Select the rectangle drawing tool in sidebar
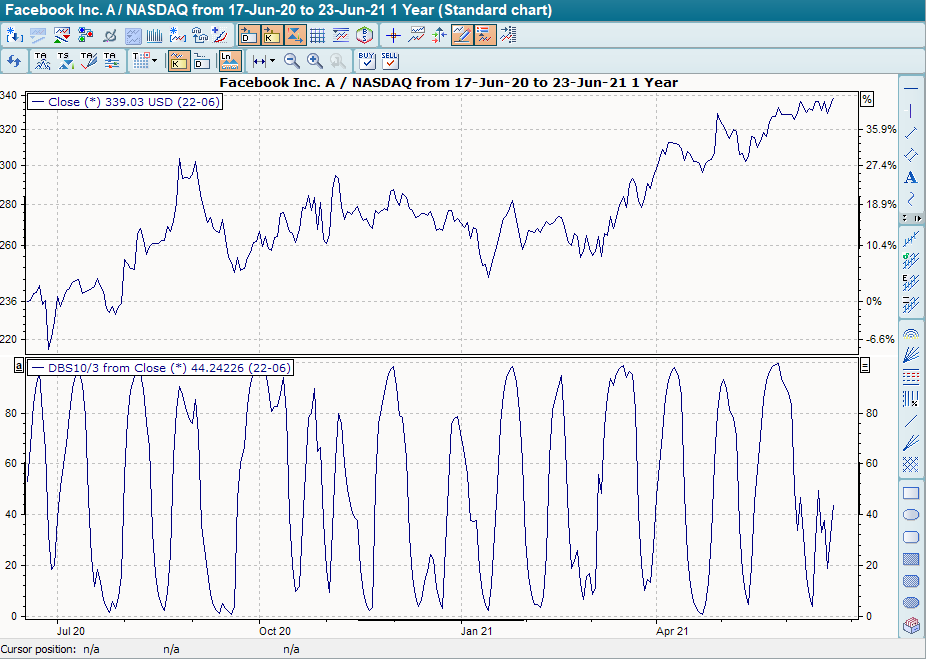Image resolution: width=926 pixels, height=659 pixels. (911, 492)
